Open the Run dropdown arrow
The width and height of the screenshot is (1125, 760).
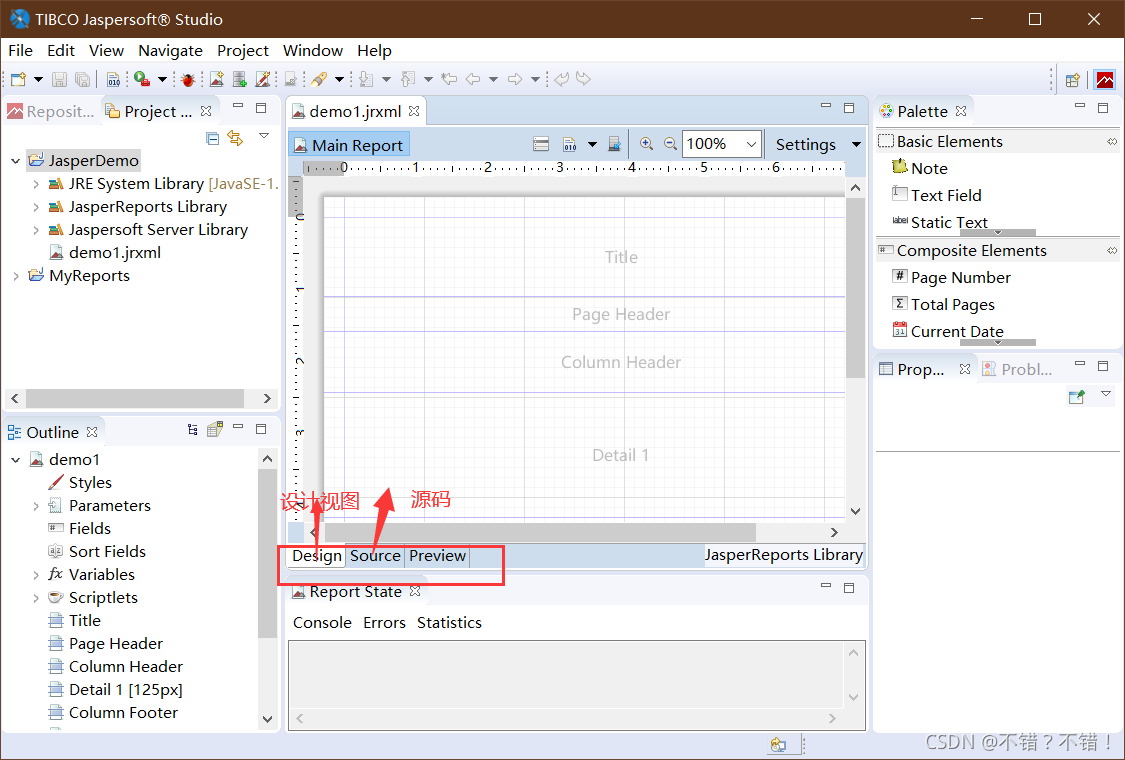pos(162,79)
